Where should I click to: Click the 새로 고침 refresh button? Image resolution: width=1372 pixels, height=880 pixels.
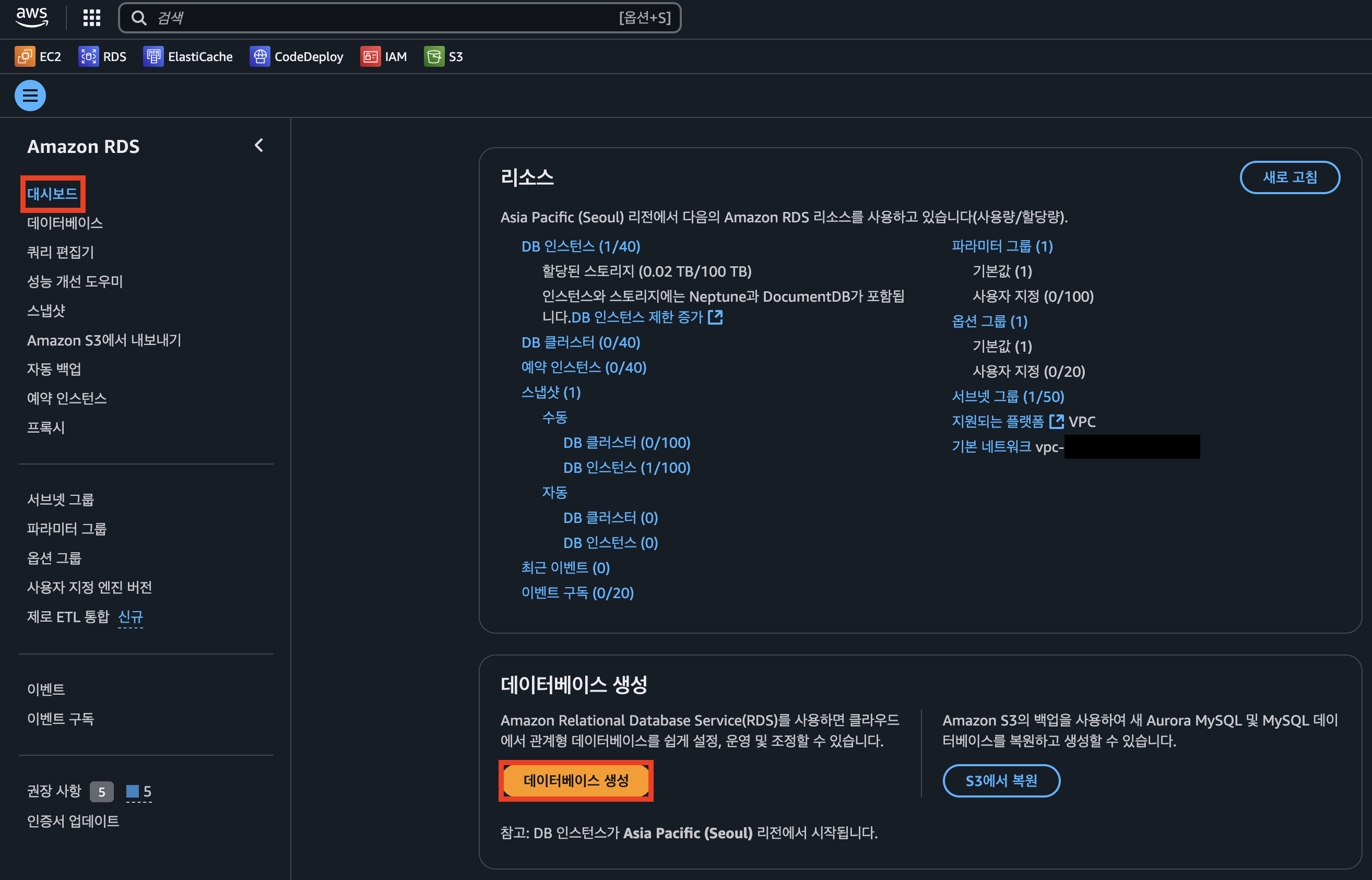[1289, 177]
